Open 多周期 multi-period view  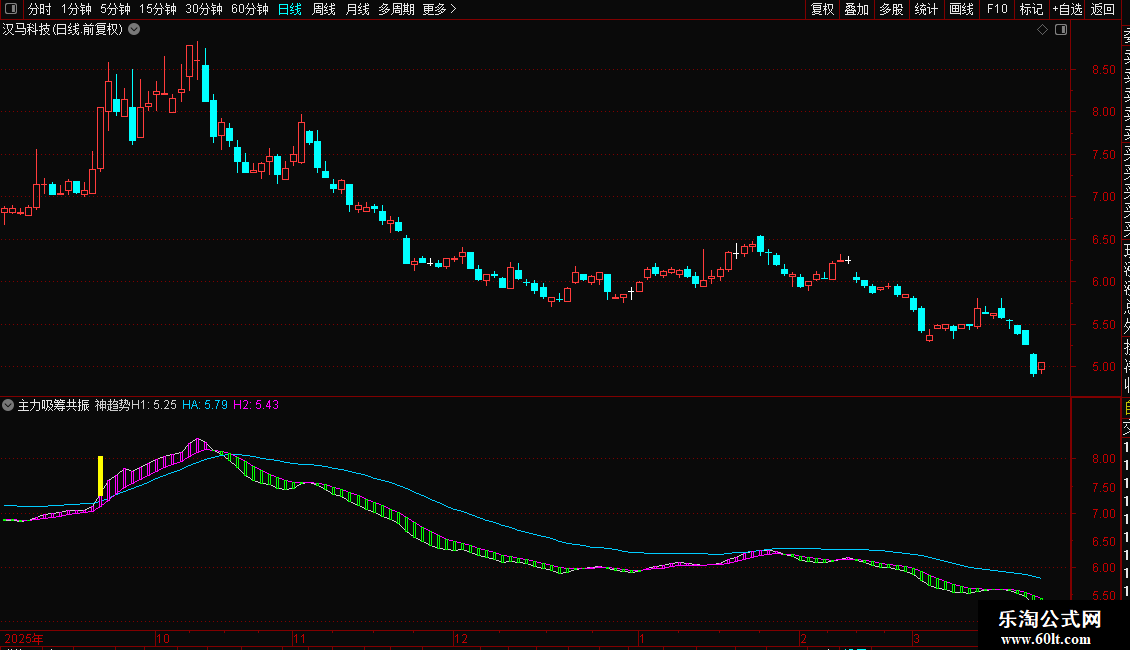pyautogui.click(x=396, y=9)
